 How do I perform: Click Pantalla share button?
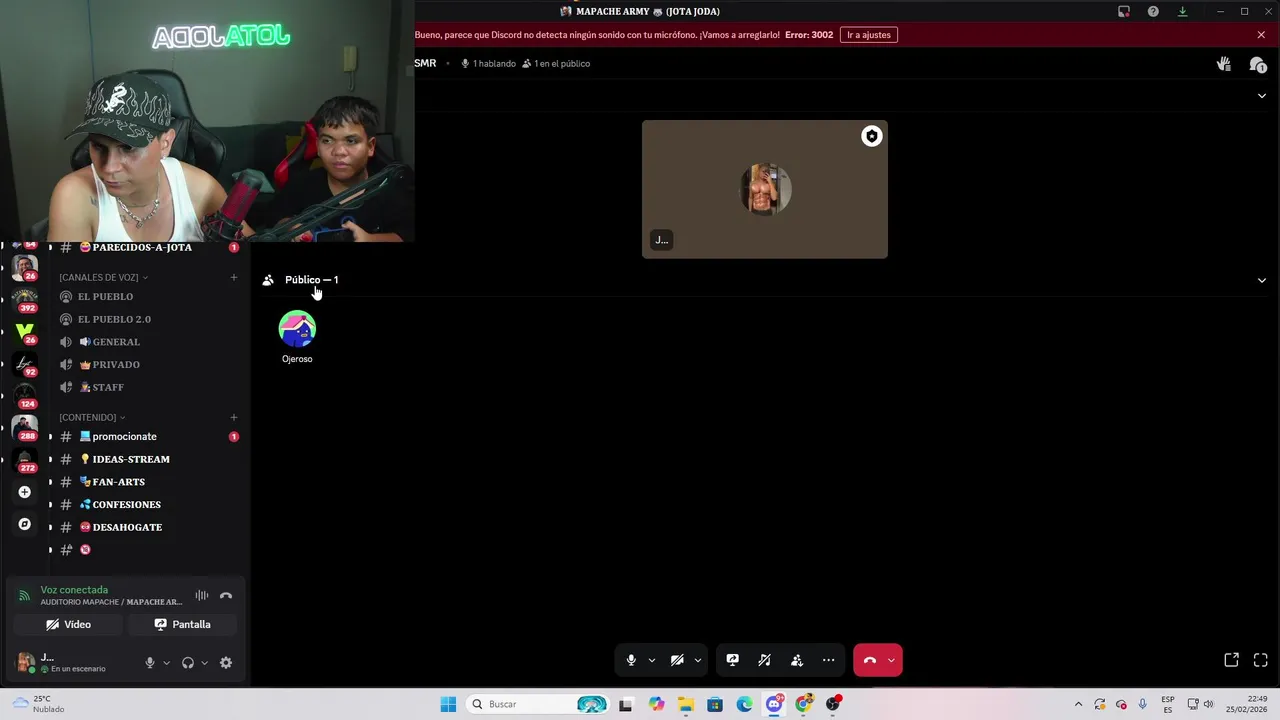coord(182,625)
